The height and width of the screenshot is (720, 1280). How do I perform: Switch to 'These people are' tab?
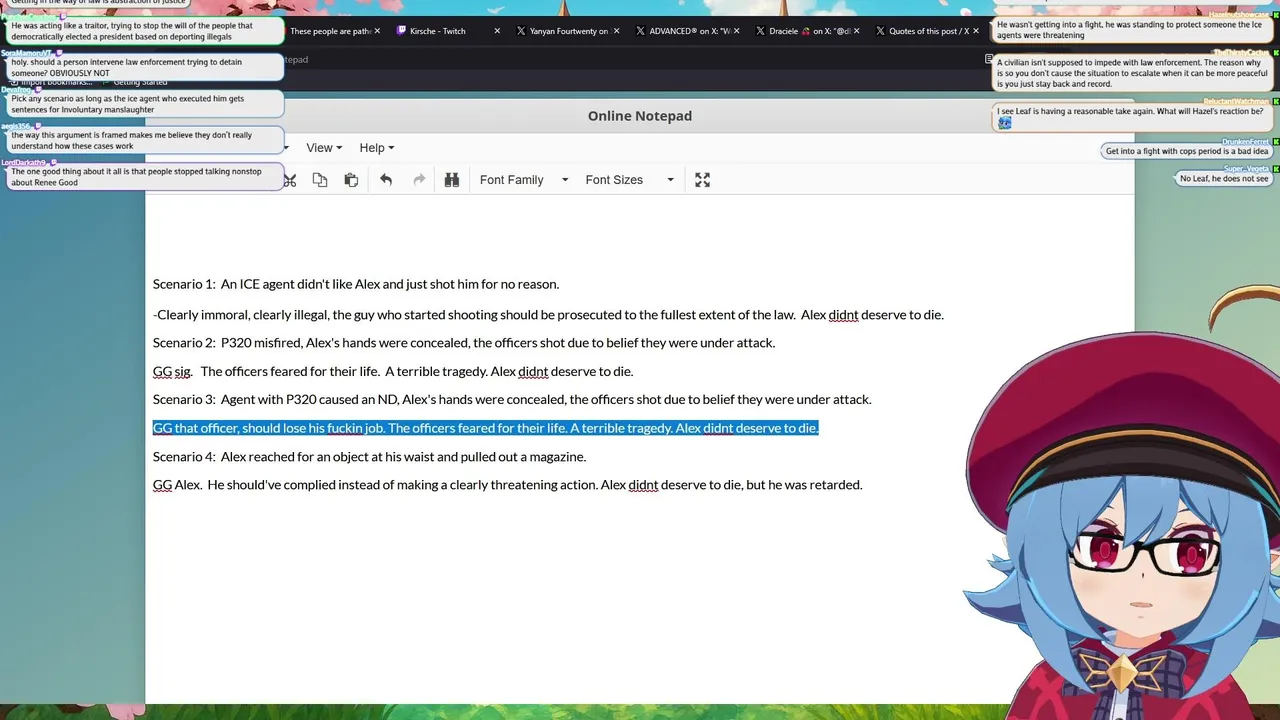(330, 31)
